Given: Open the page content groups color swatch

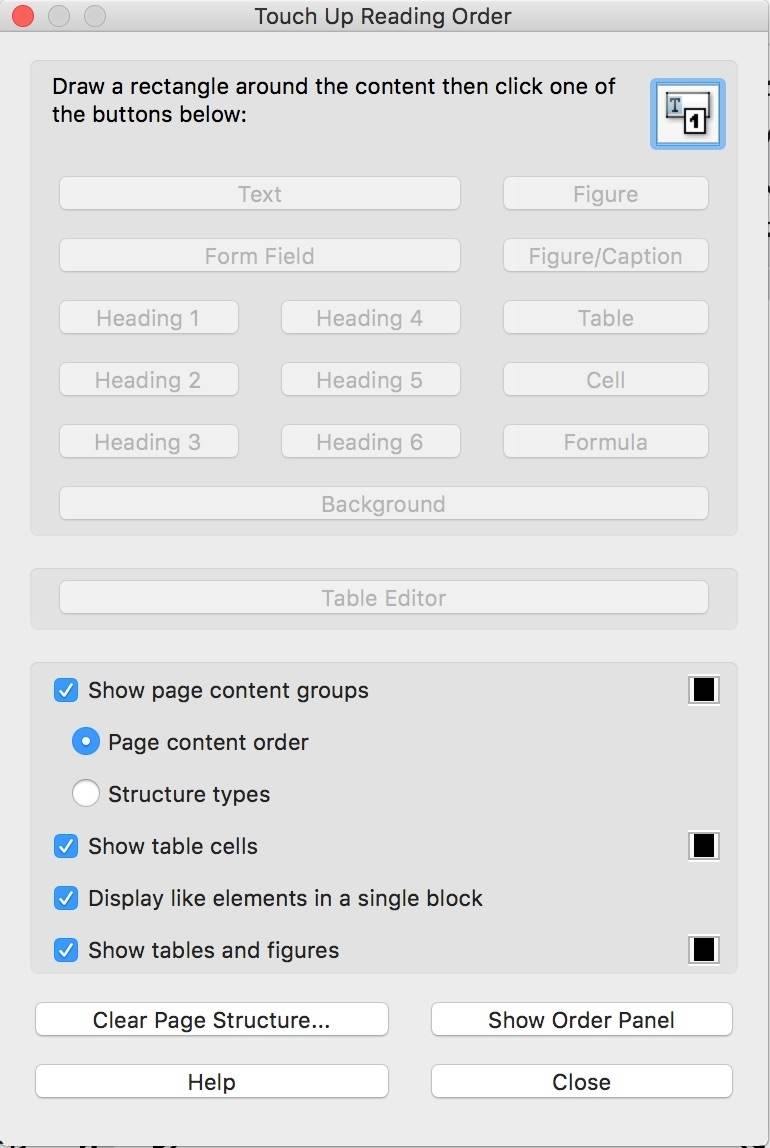Looking at the screenshot, I should [704, 690].
